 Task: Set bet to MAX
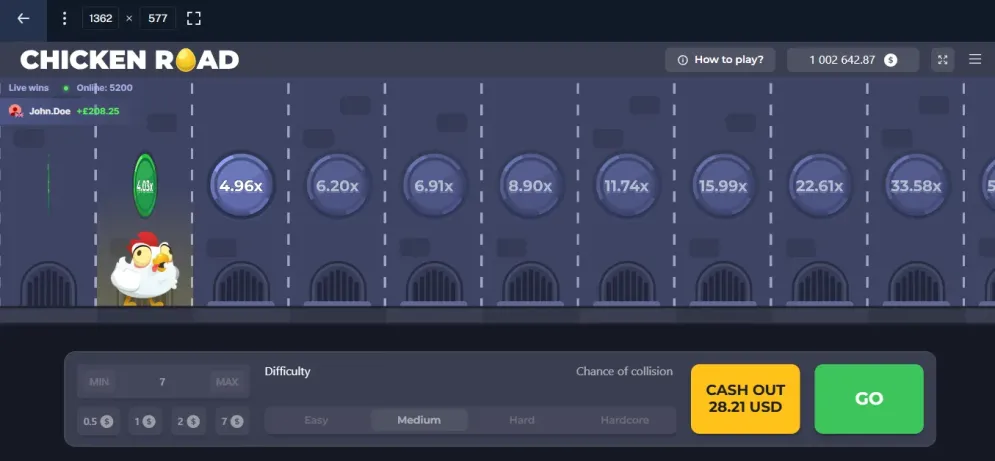coord(227,382)
